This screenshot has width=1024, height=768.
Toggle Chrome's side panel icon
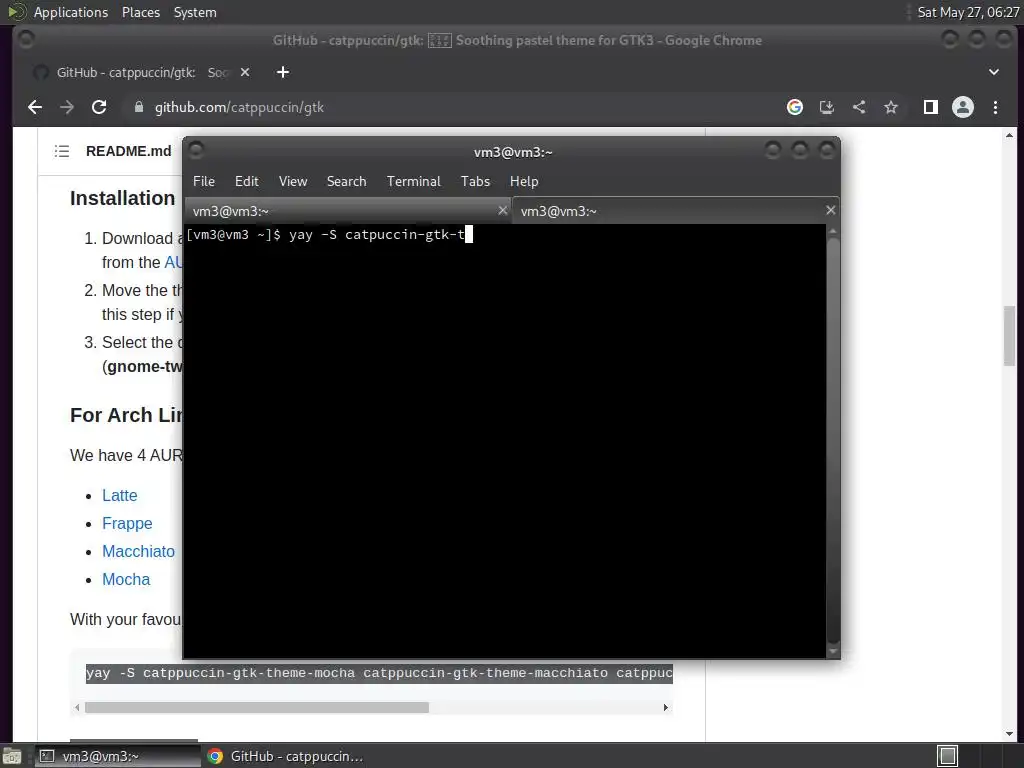coord(931,107)
